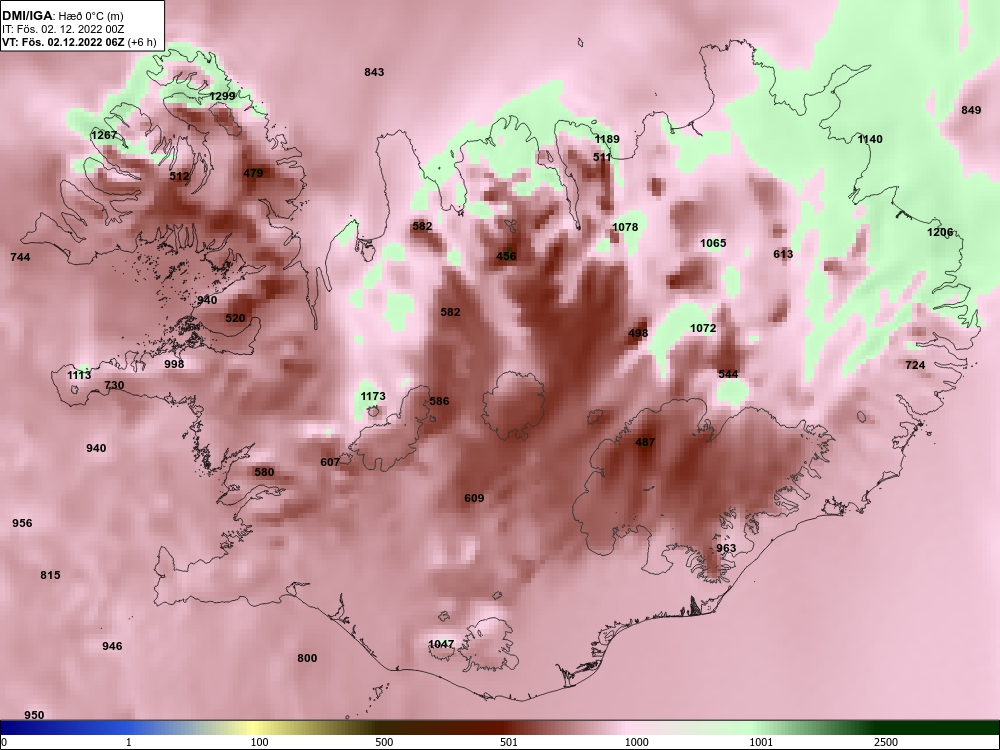Click the 1140 height value
The image size is (1000, 750).
pyautogui.click(x=871, y=139)
